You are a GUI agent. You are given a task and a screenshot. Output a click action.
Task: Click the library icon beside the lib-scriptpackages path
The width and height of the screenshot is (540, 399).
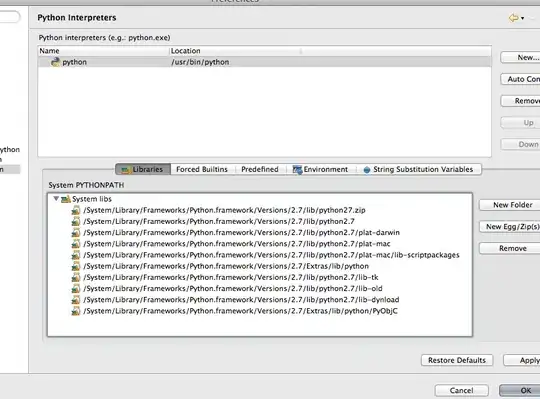click(x=76, y=255)
